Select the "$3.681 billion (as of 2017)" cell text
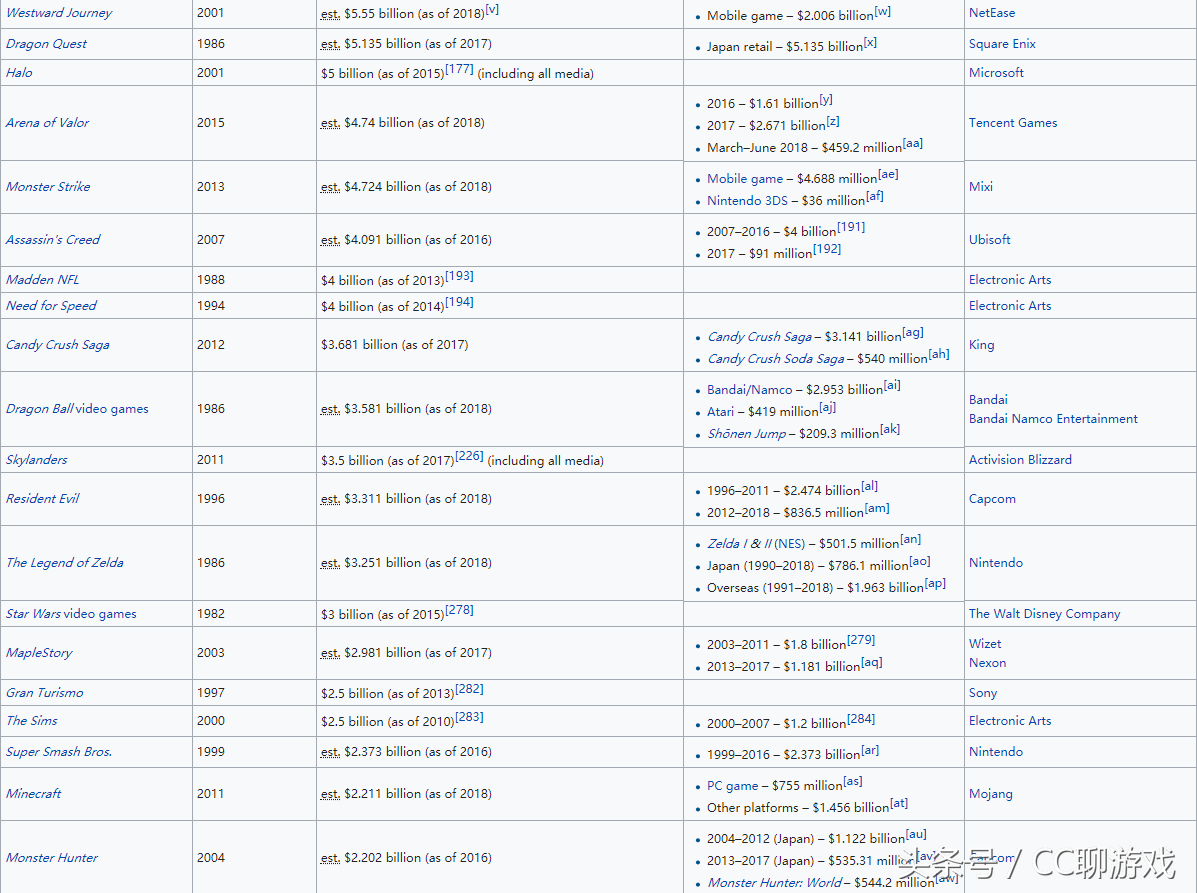This screenshot has height=893, width=1197. coord(395,345)
